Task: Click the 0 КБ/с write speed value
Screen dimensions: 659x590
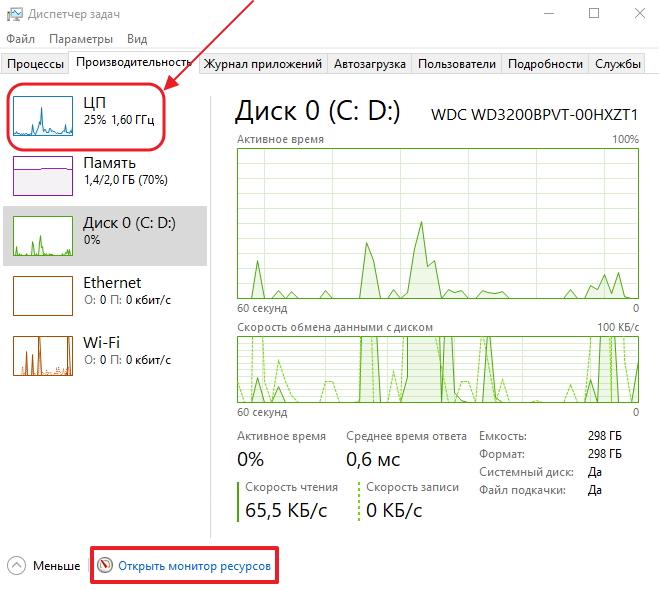Action: click(x=394, y=510)
